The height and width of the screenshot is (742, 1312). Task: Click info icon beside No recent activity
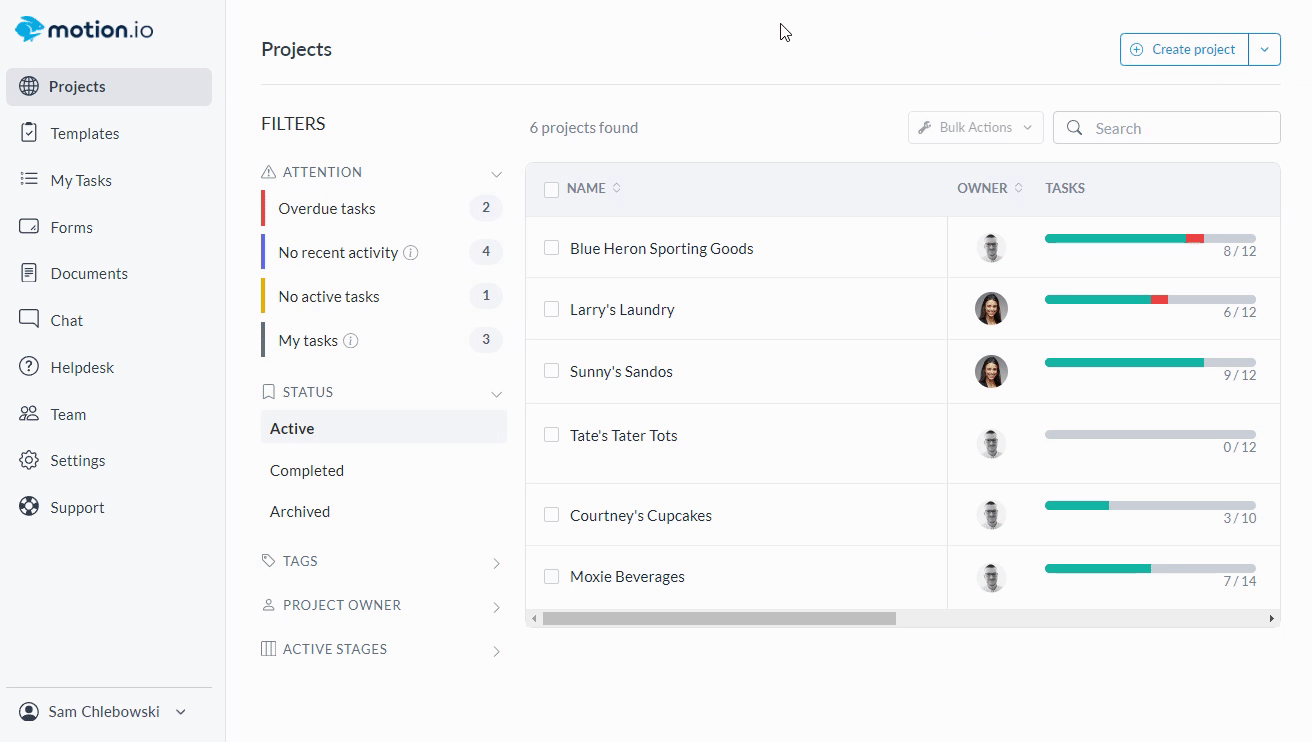tap(410, 253)
